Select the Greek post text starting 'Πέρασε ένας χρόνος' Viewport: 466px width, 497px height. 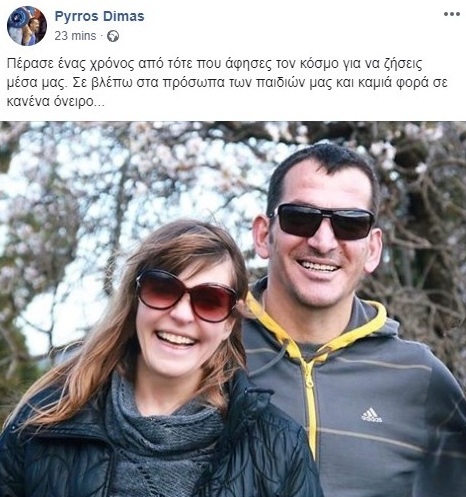click(x=227, y=82)
